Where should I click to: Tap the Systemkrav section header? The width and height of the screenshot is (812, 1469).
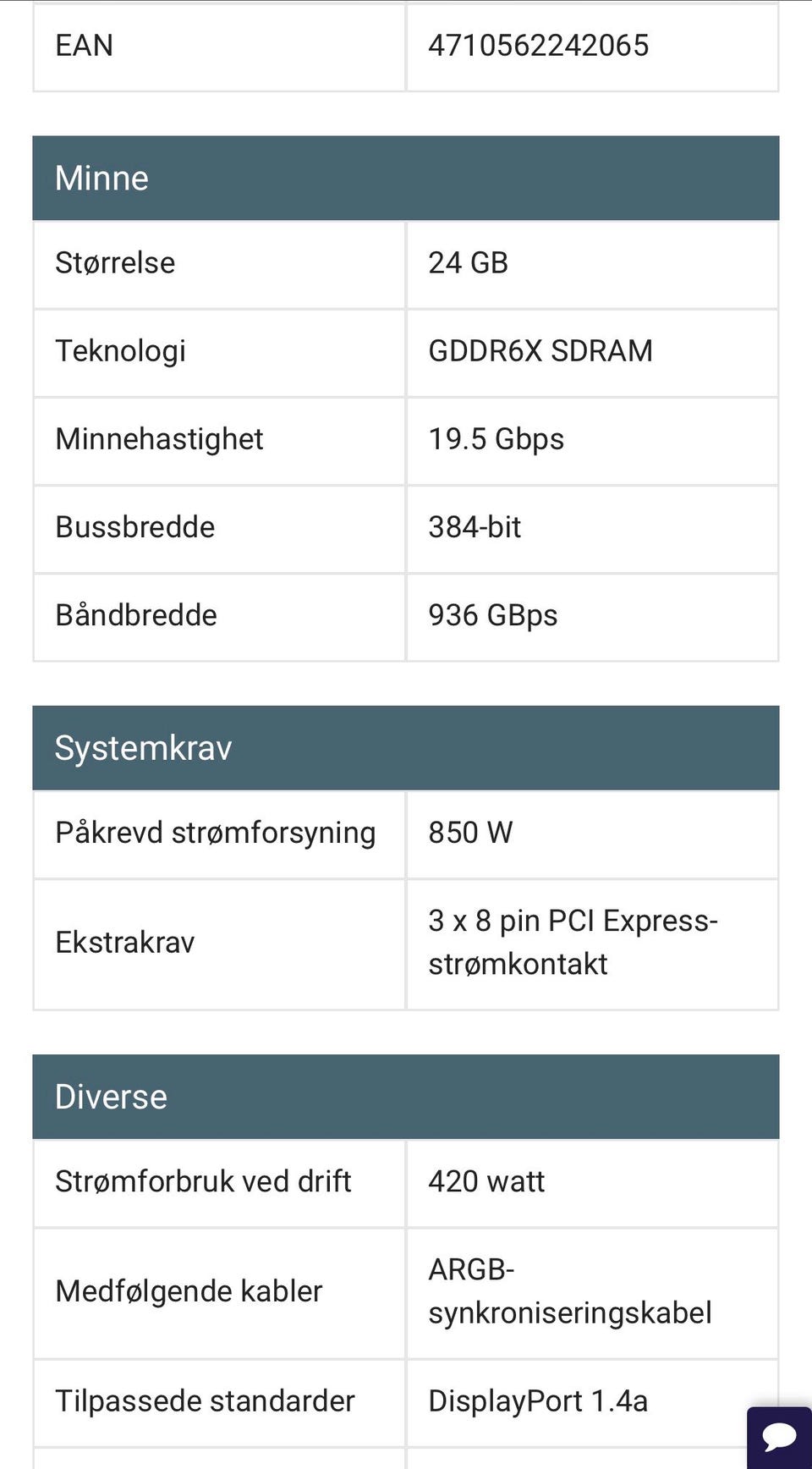point(406,748)
